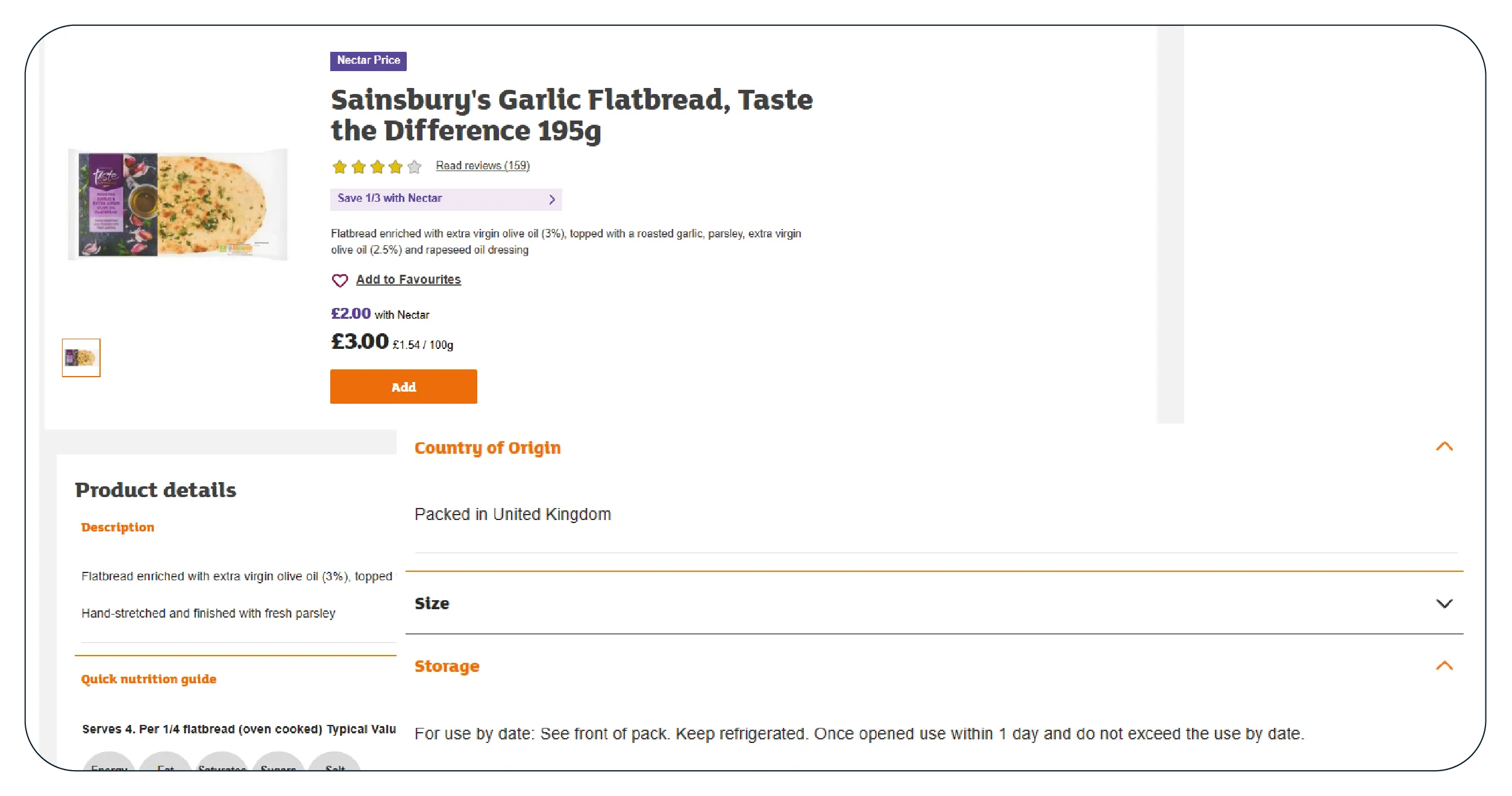Viewport: 1512px width, 796px height.
Task: Click the Add to Favourites text link
Action: click(408, 280)
